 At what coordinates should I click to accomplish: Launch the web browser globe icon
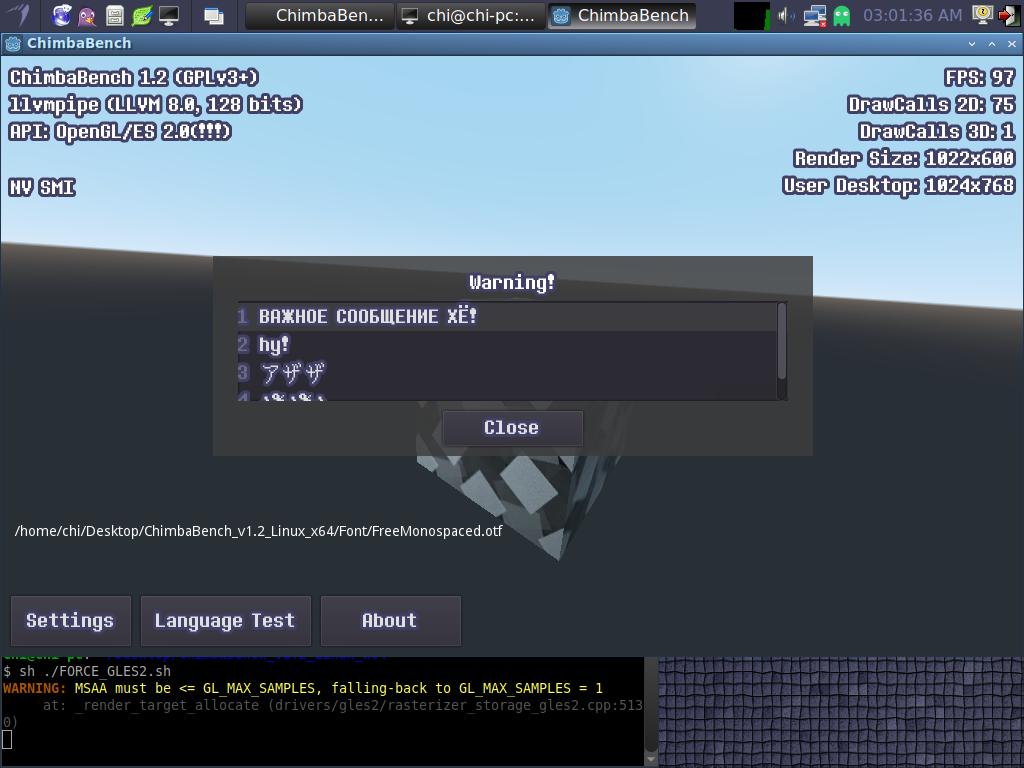(x=61, y=15)
